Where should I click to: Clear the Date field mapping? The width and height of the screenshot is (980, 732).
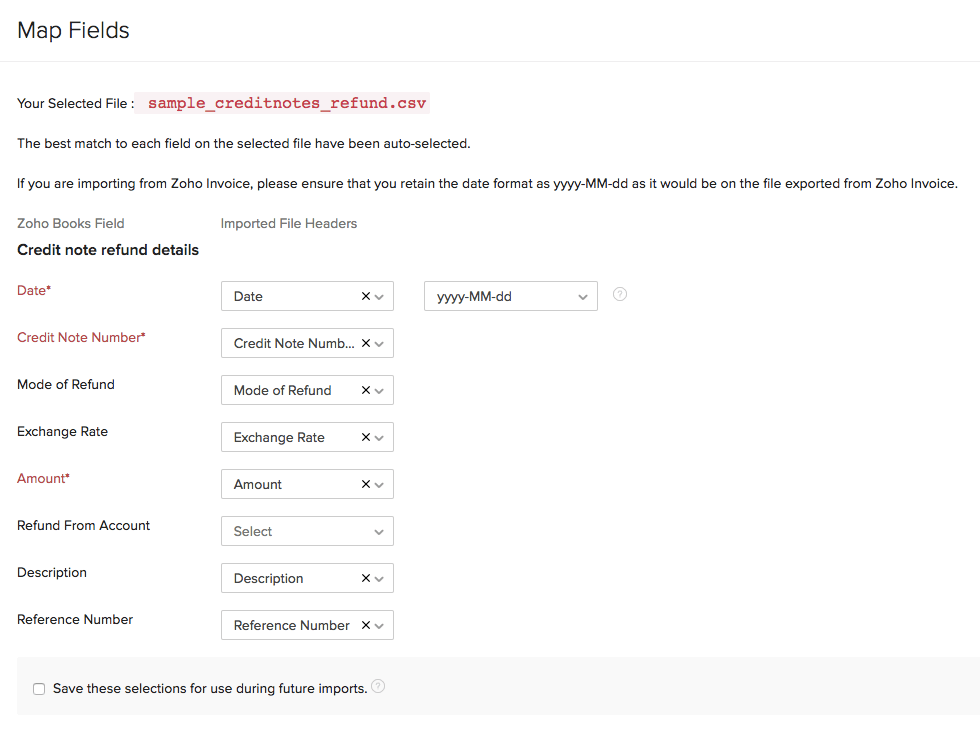click(365, 296)
